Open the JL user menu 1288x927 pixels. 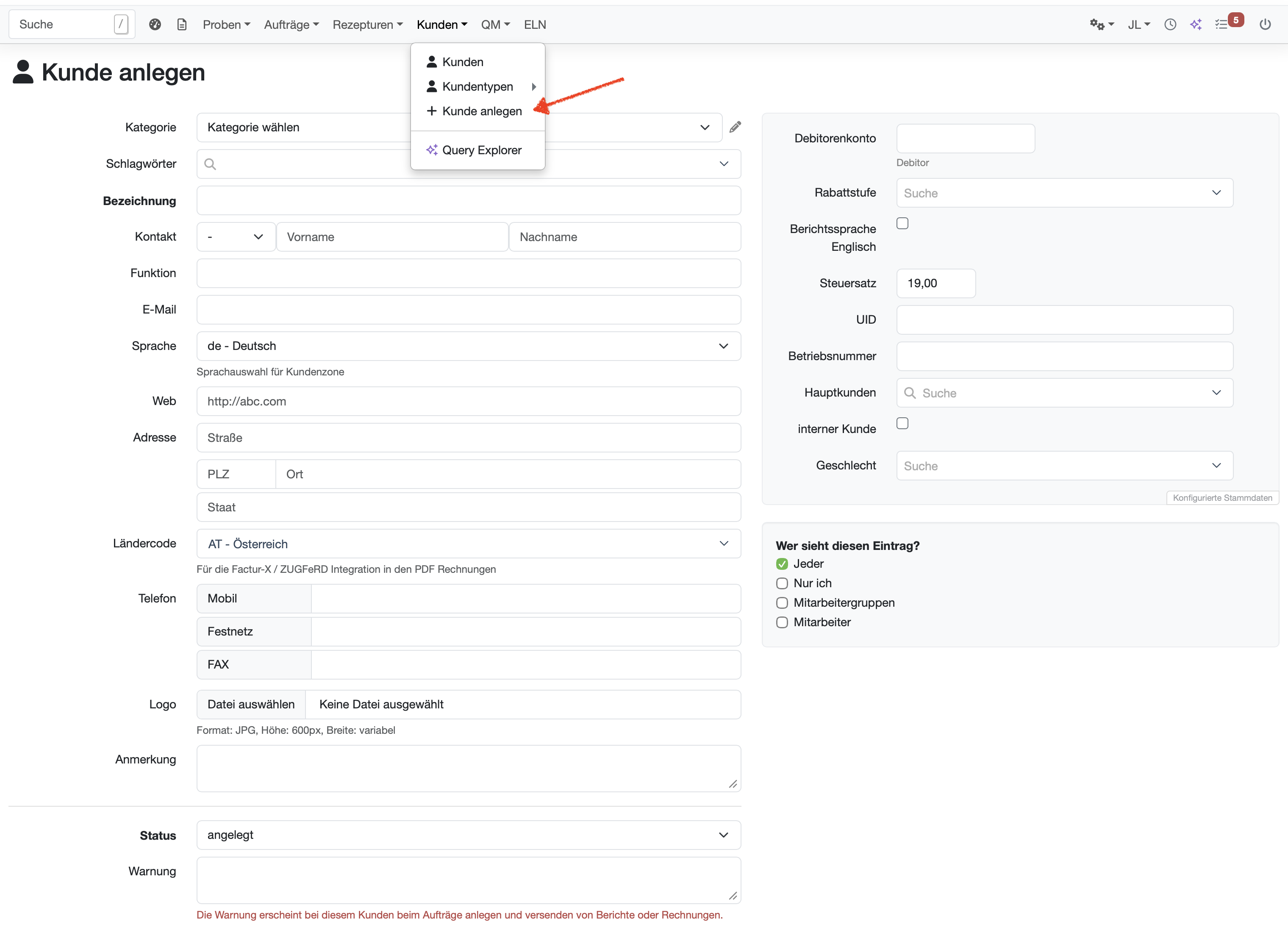click(1138, 25)
